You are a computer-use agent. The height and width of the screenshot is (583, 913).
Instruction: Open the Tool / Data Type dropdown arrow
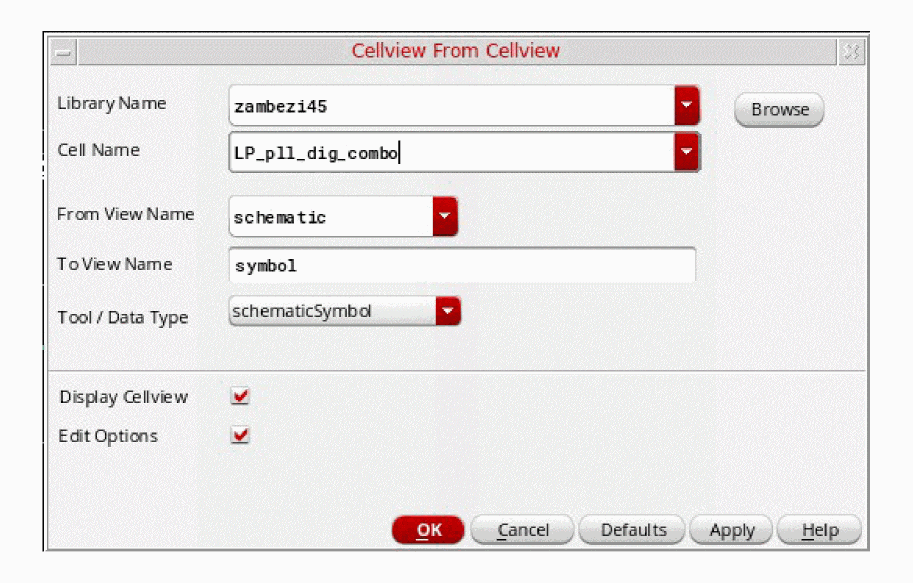point(448,312)
